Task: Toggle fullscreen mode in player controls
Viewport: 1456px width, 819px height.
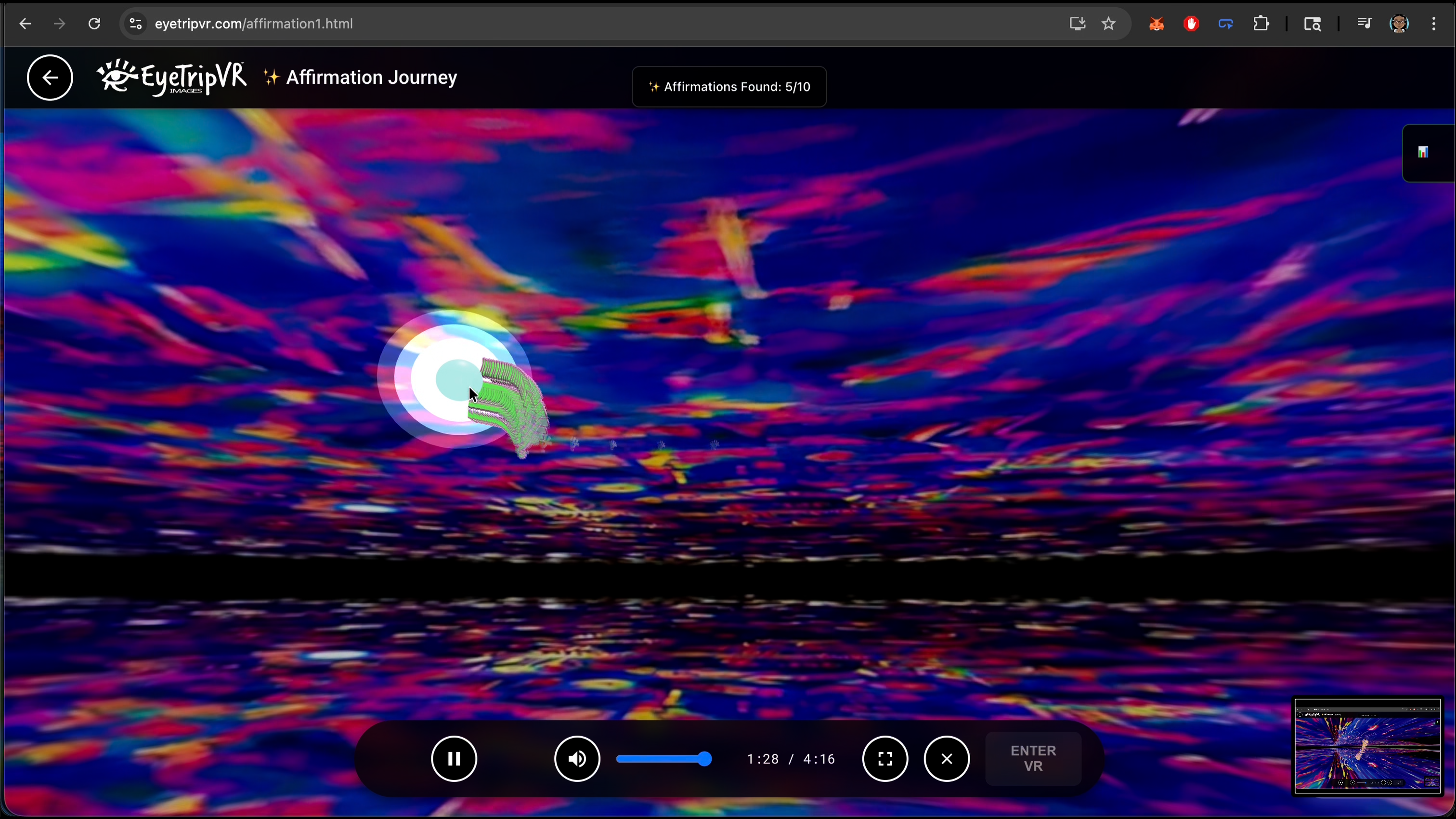Action: point(884,758)
